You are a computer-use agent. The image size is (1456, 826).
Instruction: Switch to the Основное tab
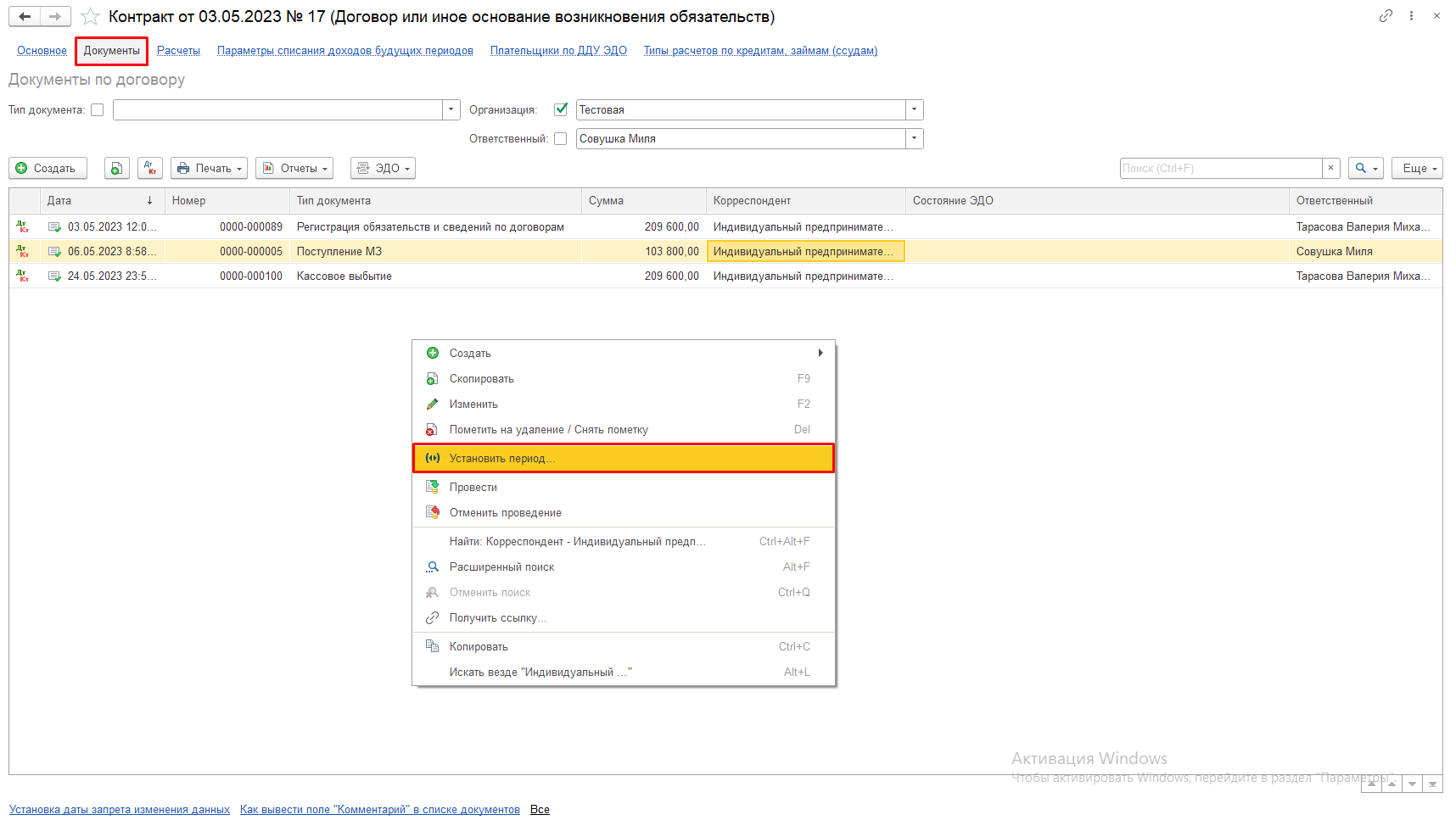42,51
